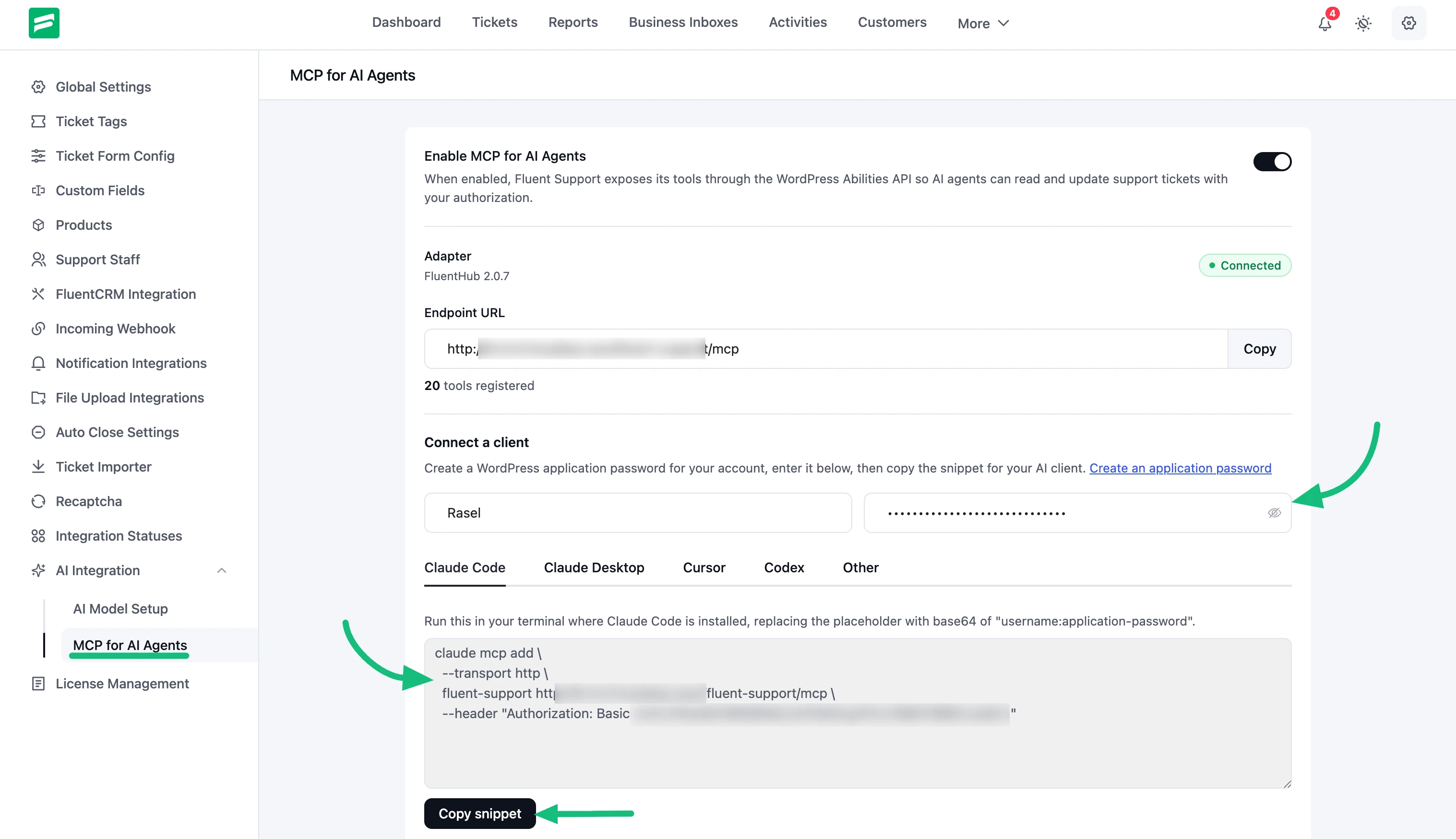Toggle the light/dark theme sun icon
The width and height of the screenshot is (1456, 839).
pyautogui.click(x=1363, y=24)
